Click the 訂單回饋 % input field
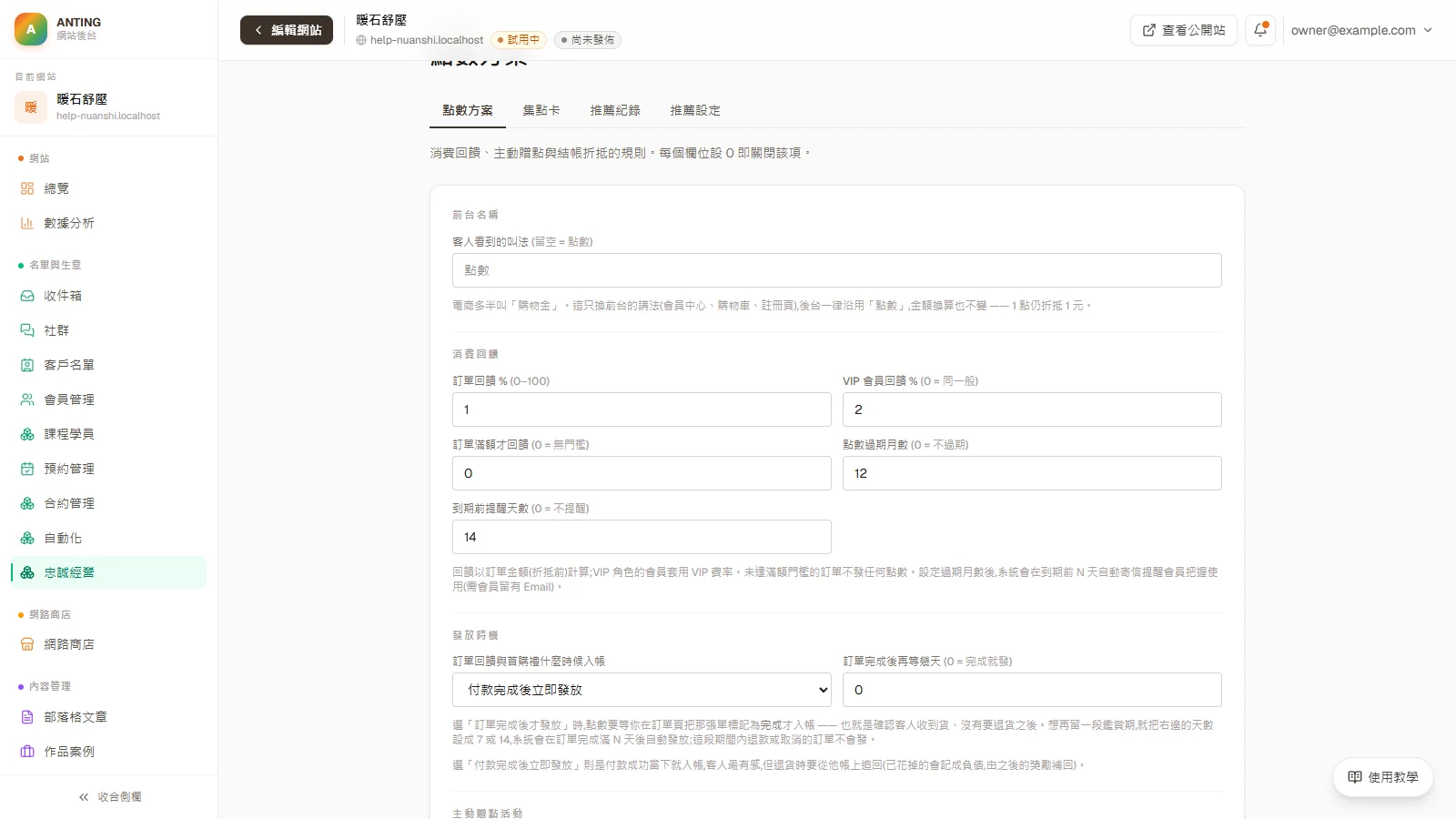This screenshot has height=819, width=1456. point(642,409)
